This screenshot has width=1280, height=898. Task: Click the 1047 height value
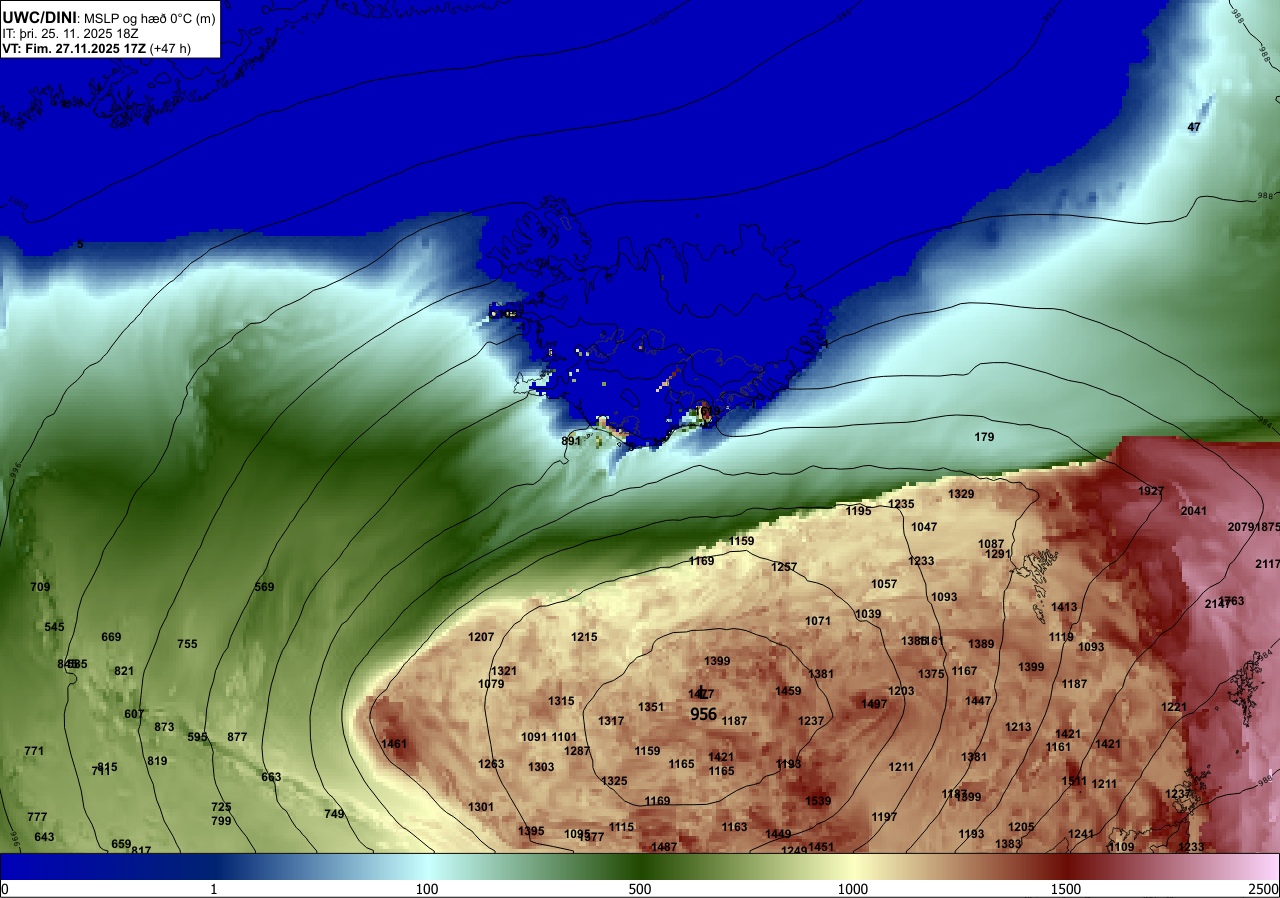(924, 527)
